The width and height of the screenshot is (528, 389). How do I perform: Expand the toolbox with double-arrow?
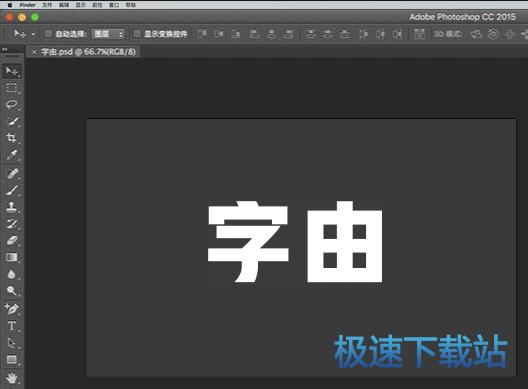[x=5, y=49]
